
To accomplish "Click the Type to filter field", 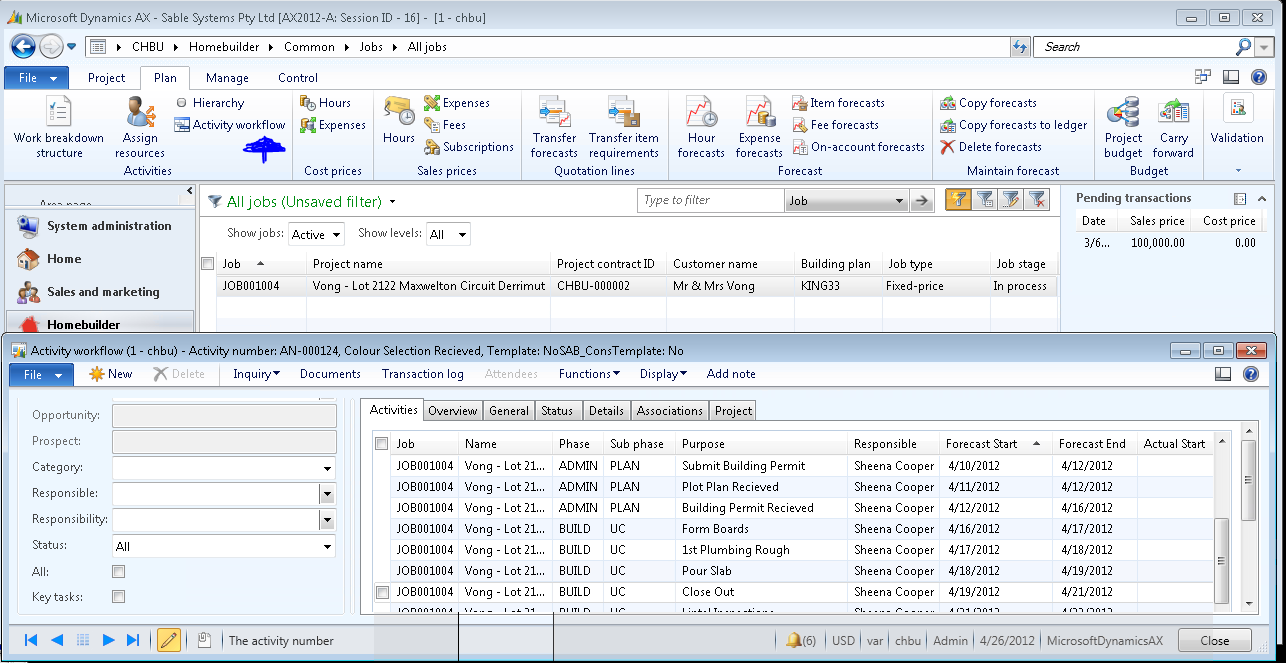I will point(710,201).
